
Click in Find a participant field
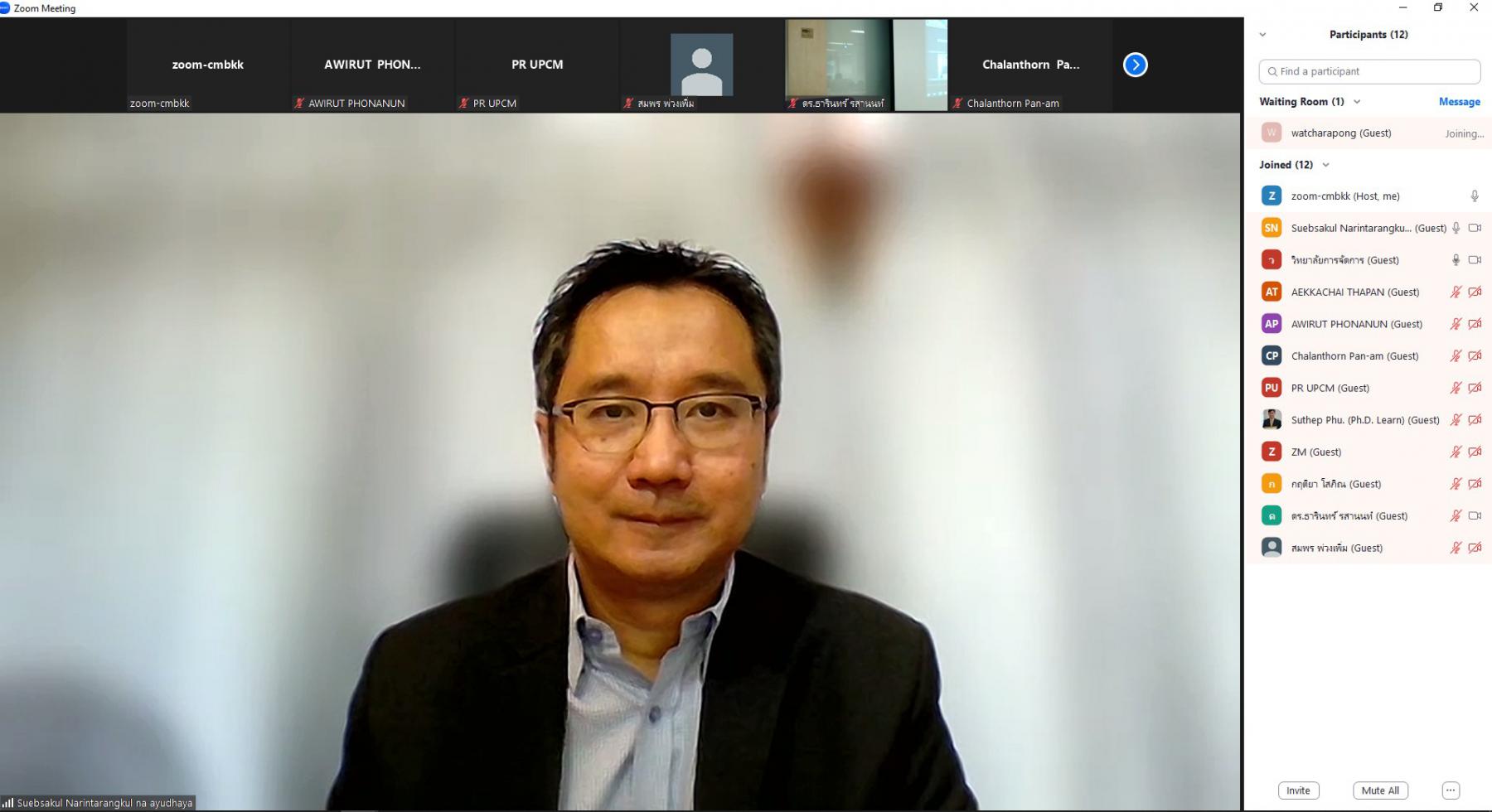click(x=1369, y=71)
